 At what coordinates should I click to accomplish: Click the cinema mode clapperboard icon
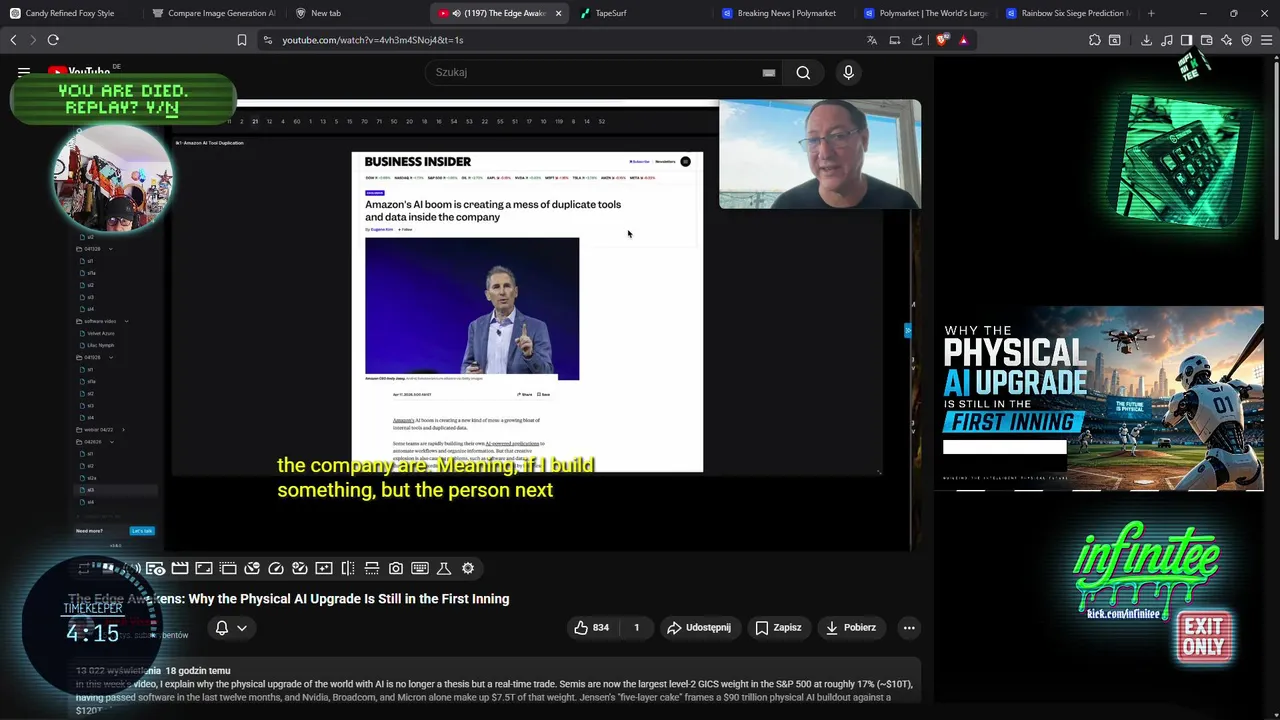[x=180, y=568]
